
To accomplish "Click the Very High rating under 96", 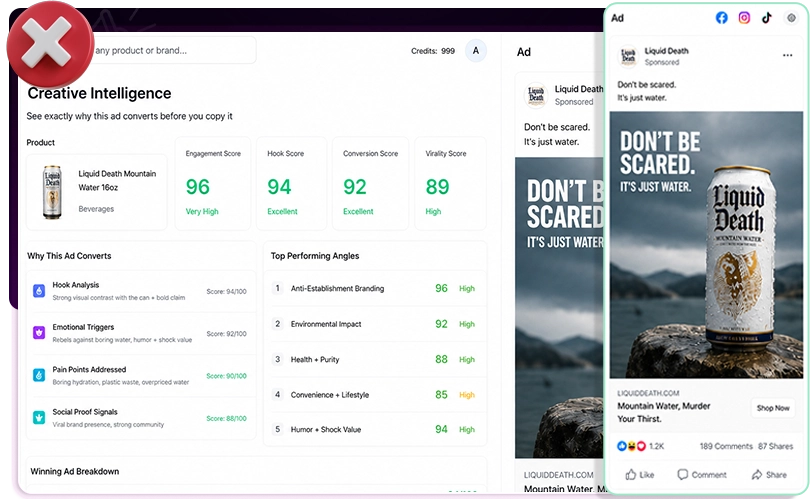I will [202, 211].
